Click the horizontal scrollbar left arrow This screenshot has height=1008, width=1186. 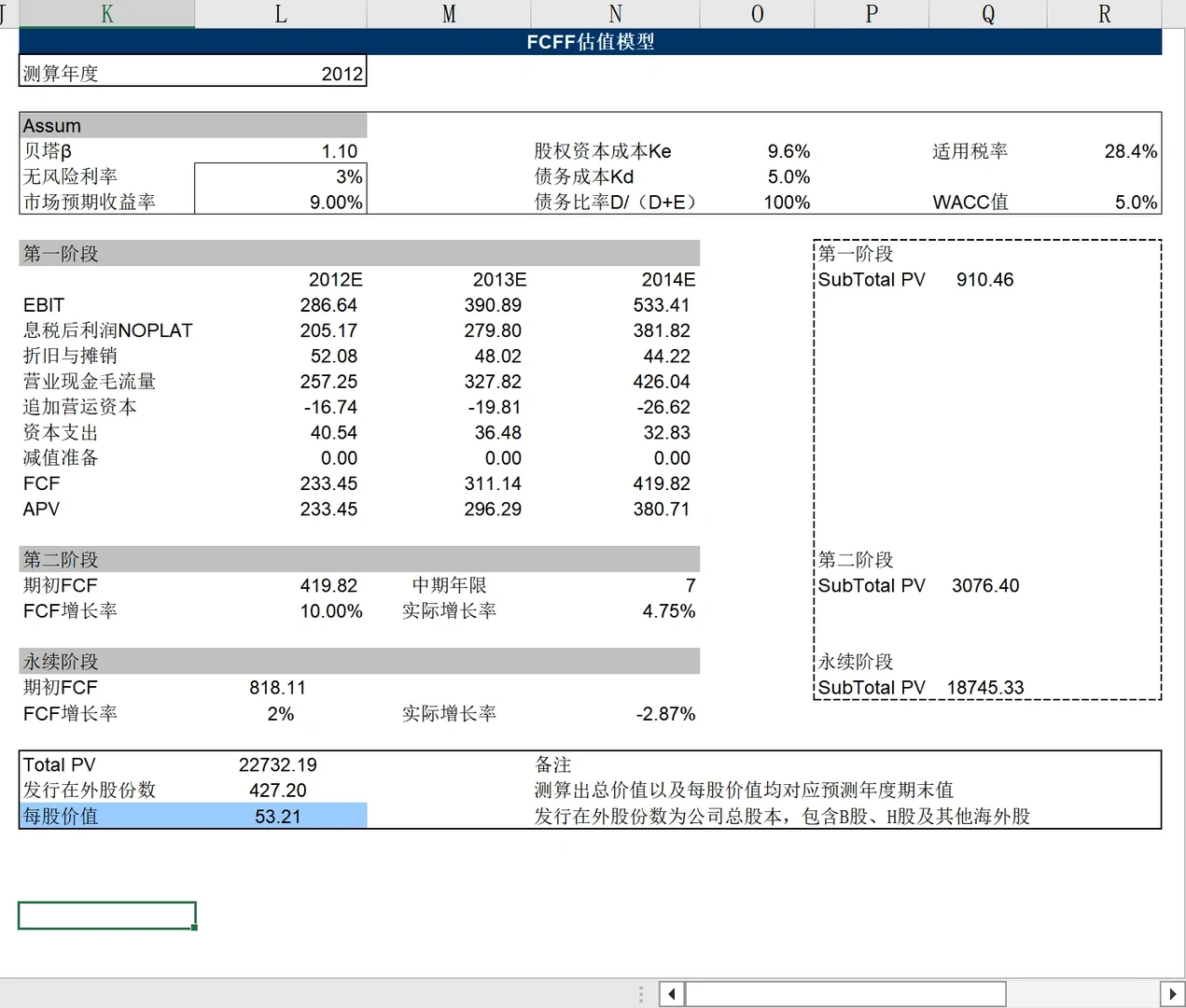672,993
